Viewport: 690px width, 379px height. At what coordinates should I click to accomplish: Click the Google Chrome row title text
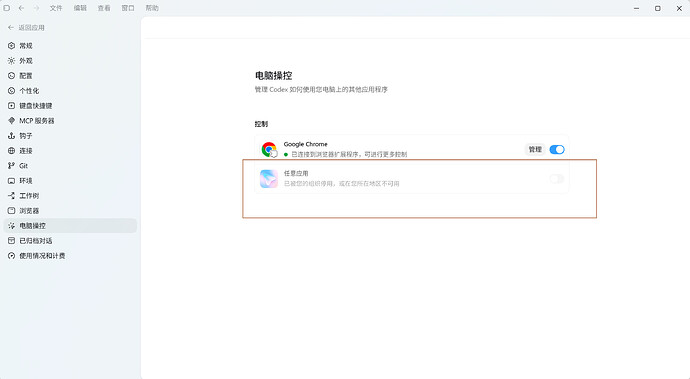[305, 144]
